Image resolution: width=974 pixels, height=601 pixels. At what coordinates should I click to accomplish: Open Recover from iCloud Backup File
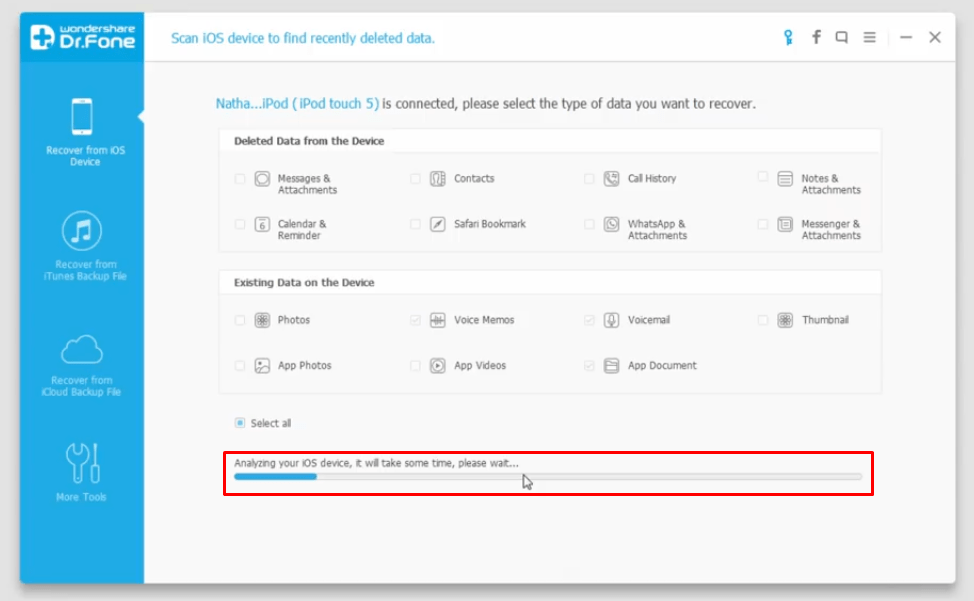(81, 366)
